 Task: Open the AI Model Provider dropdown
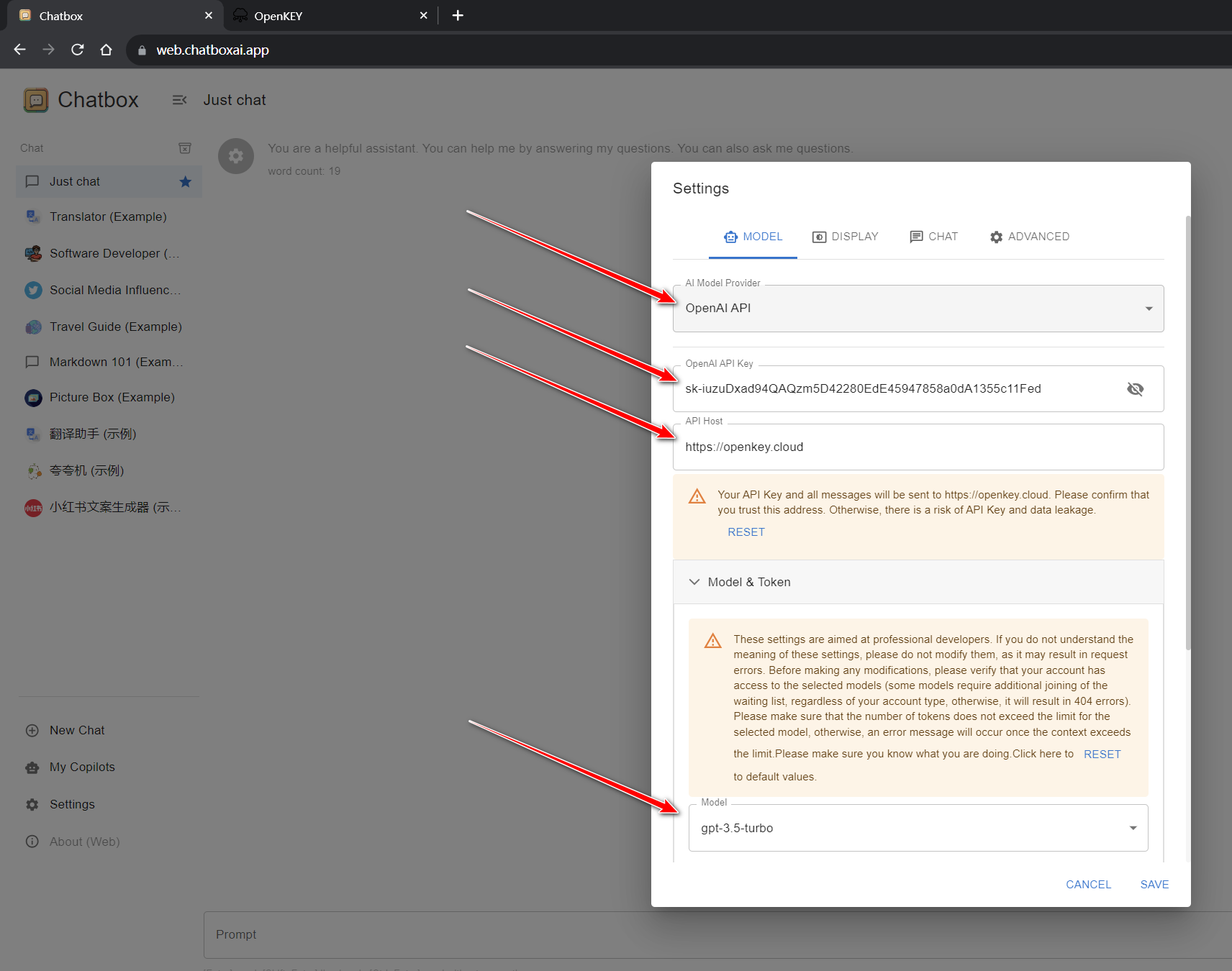pos(918,309)
